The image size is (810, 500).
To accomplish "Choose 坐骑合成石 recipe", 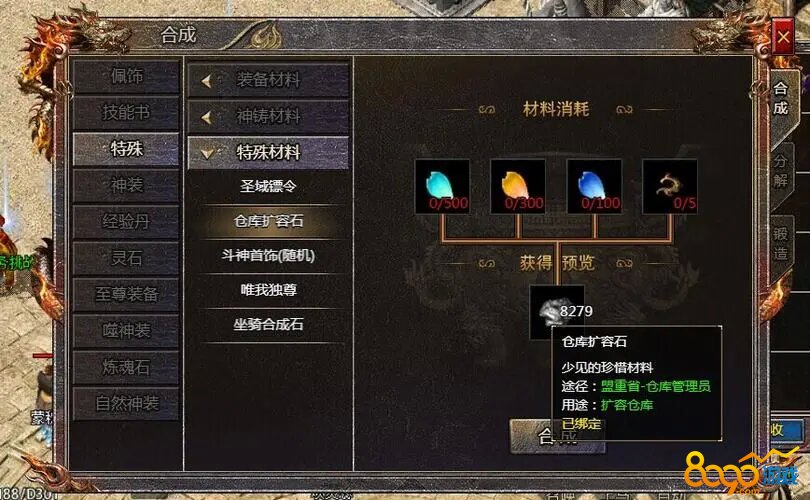I will pyautogui.click(x=268, y=324).
